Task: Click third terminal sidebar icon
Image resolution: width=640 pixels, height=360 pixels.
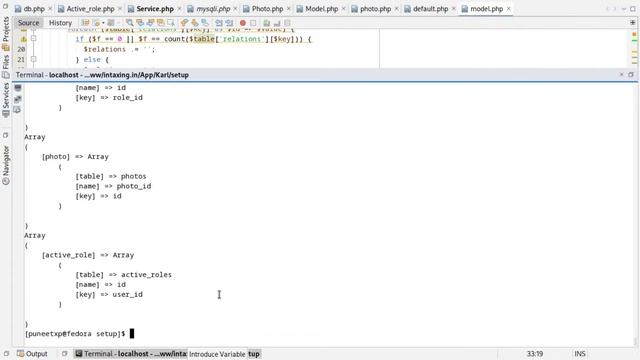Action: pos(18,109)
